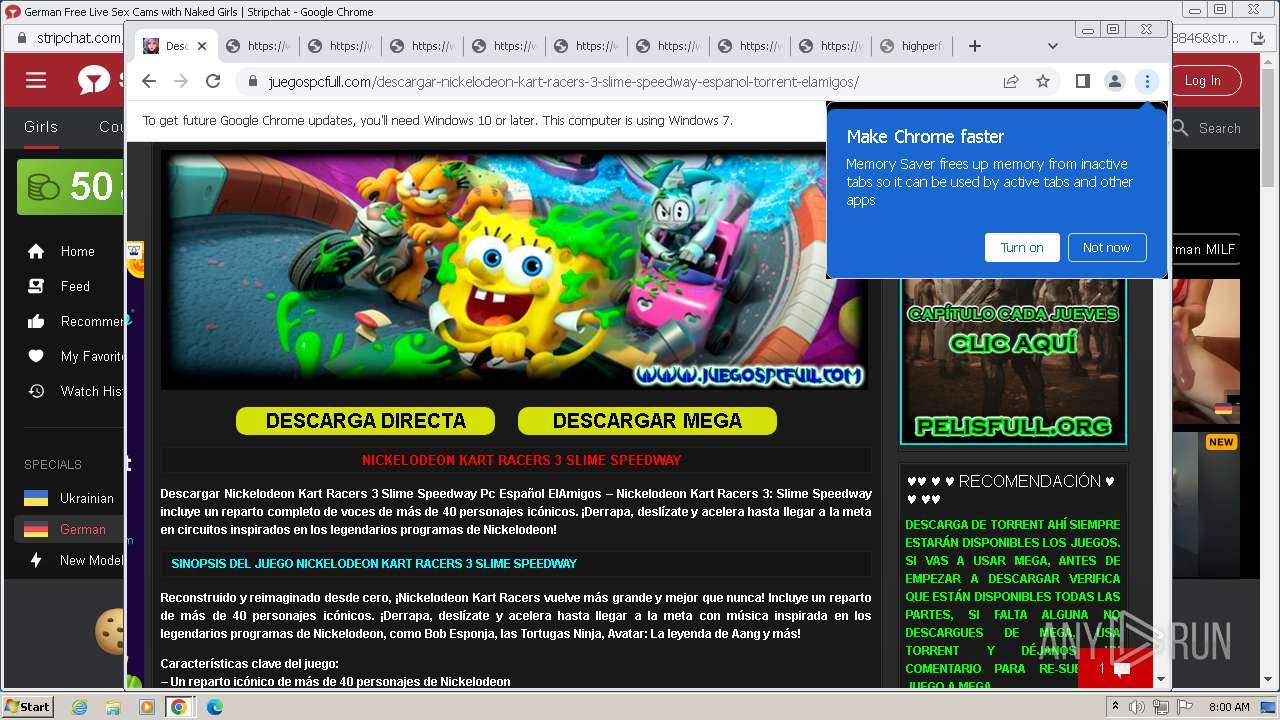Click the SINOPSIS DEL JUEGO heading
Image resolution: width=1280 pixels, height=720 pixels.
(374, 563)
